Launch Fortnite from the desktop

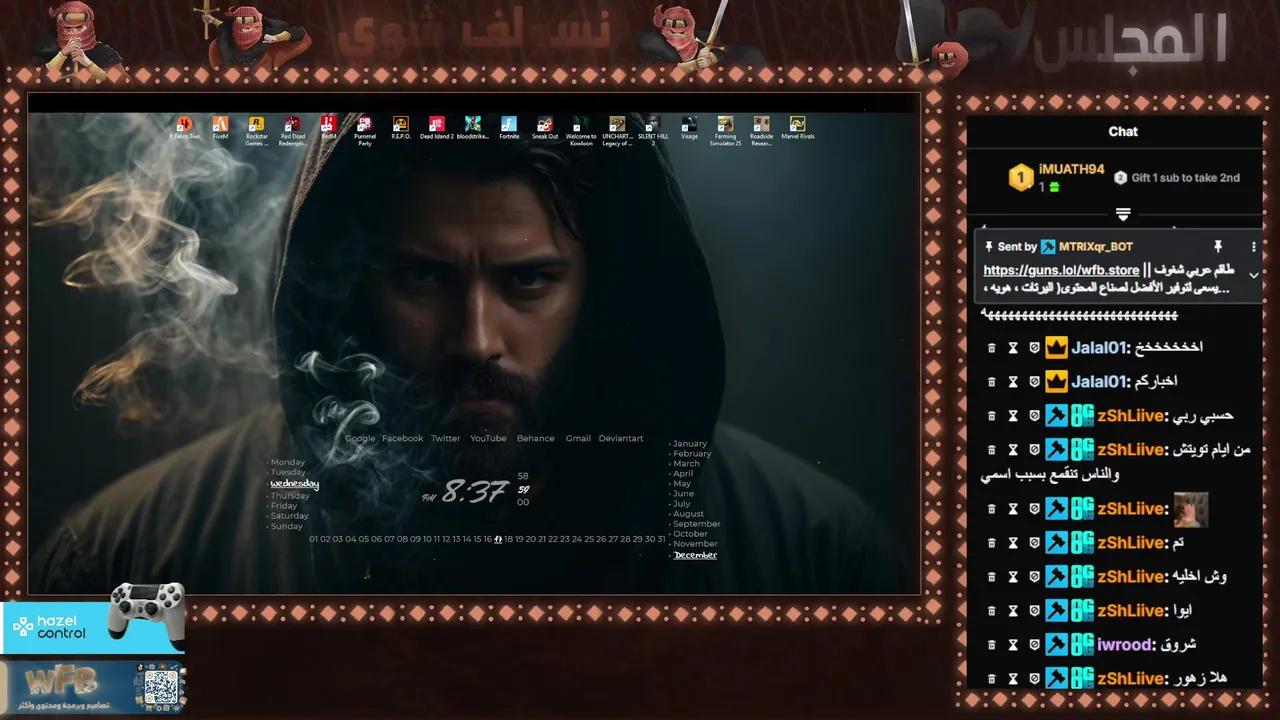[x=509, y=128]
